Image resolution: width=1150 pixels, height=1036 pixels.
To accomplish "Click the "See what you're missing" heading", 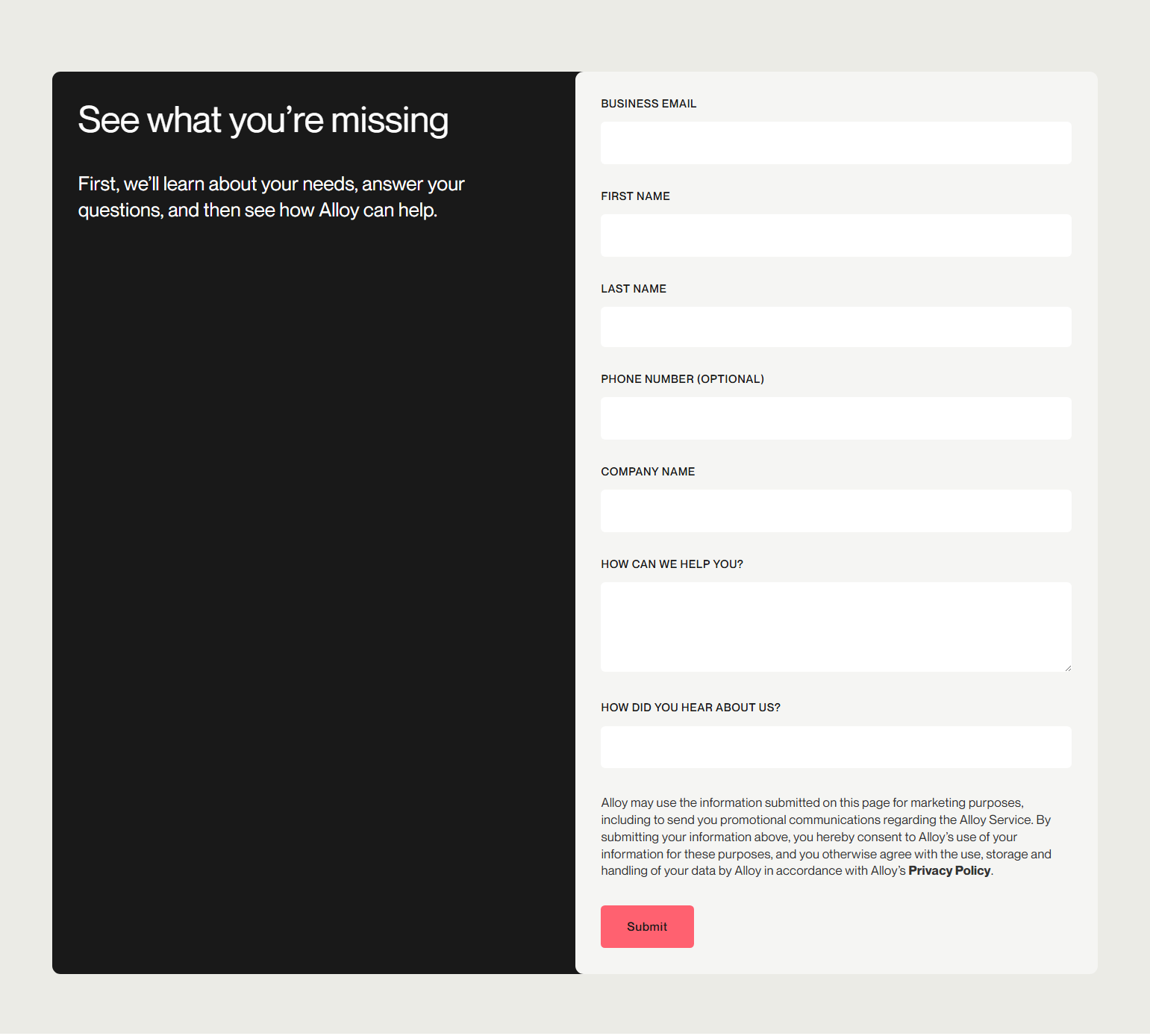I will (x=263, y=120).
